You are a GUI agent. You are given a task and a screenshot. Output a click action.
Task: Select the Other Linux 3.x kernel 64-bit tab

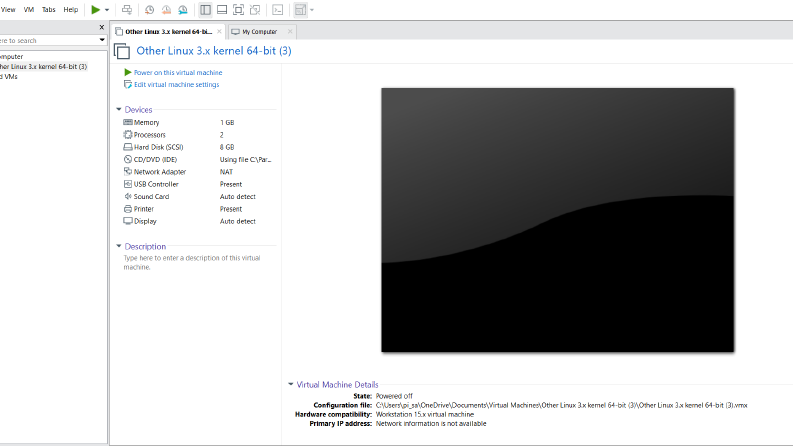click(x=168, y=31)
